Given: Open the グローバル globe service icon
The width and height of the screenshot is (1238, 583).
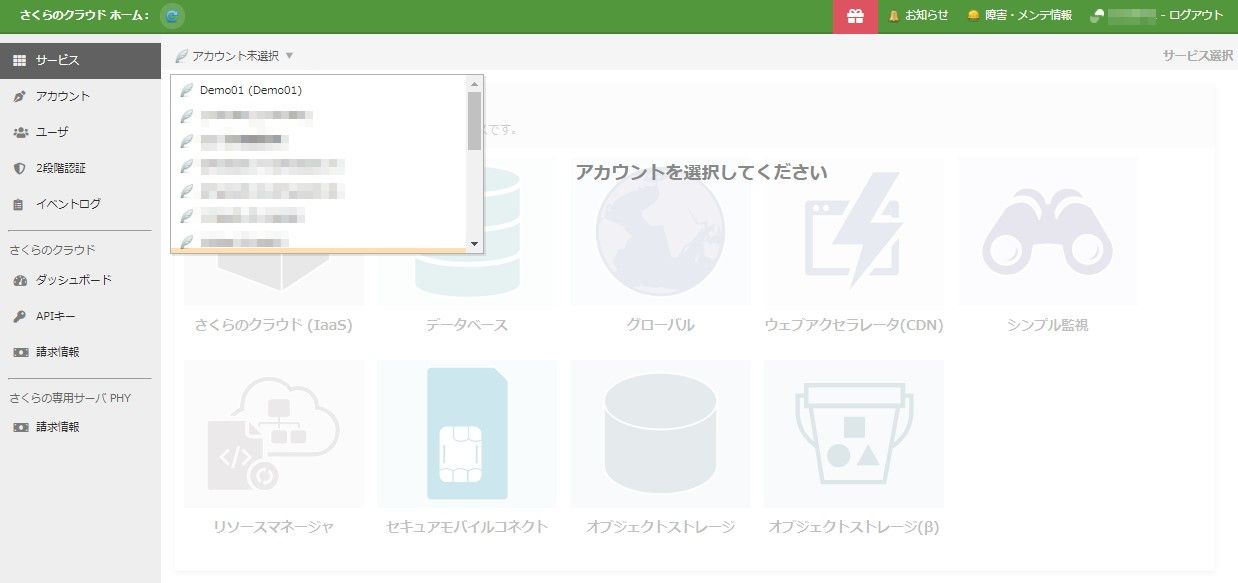Looking at the screenshot, I should (x=660, y=230).
